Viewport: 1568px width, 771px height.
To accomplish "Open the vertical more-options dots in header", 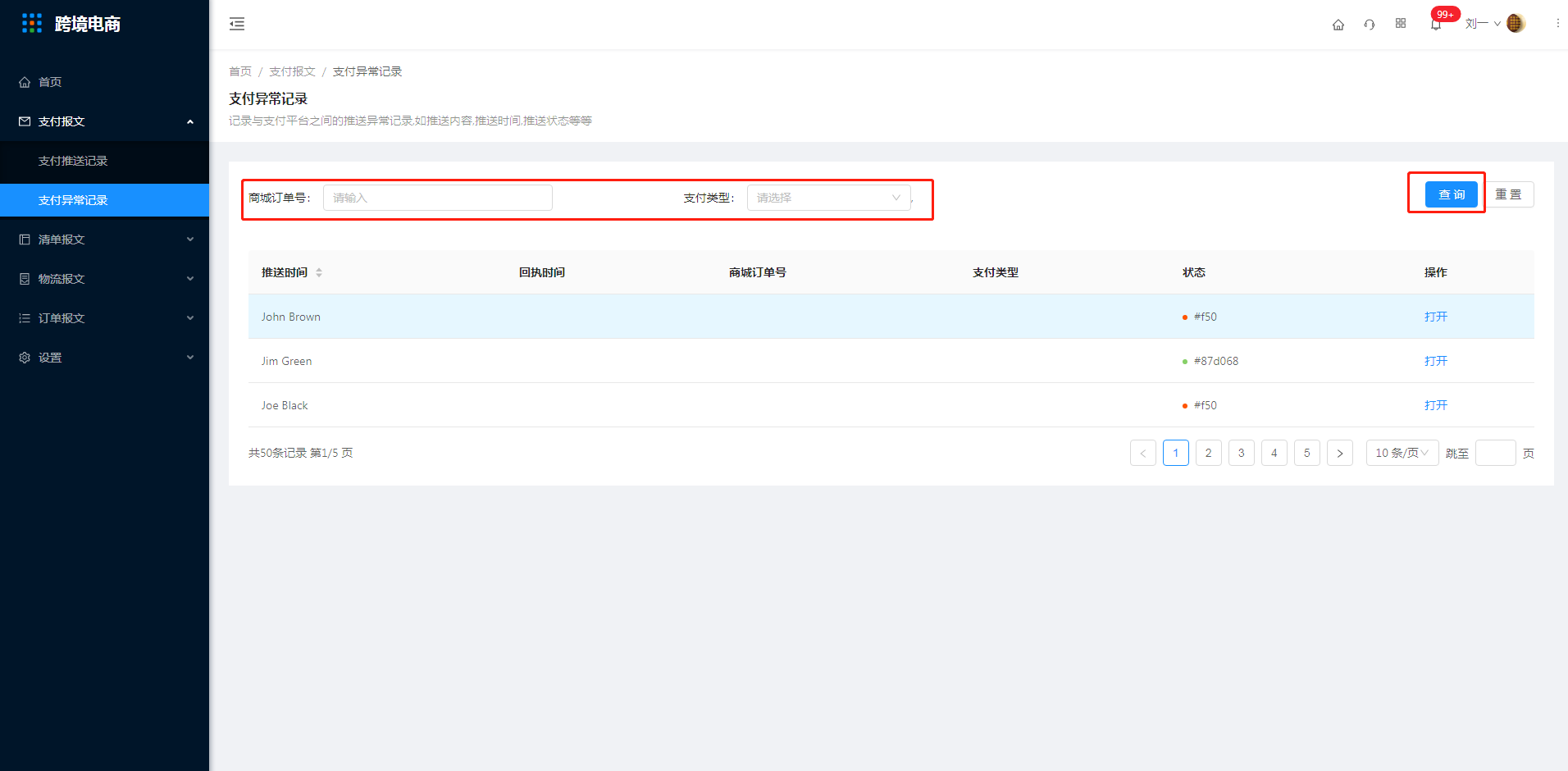I will click(x=1557, y=24).
